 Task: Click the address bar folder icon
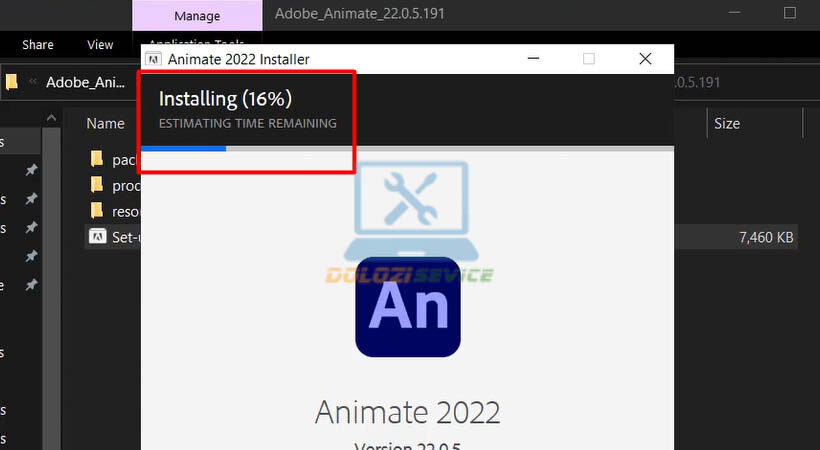[x=12, y=82]
